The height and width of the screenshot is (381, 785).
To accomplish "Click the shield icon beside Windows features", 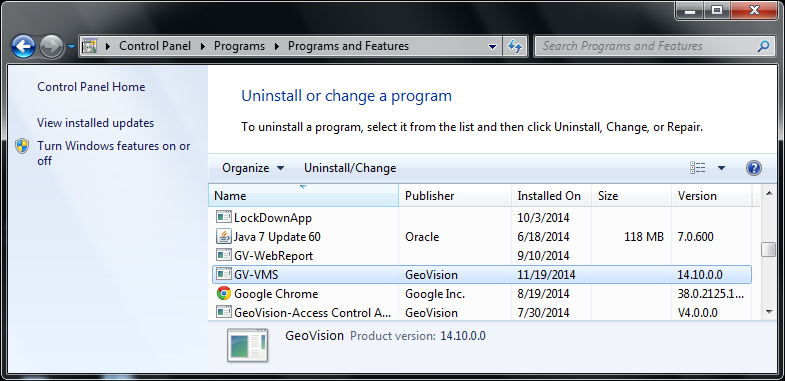I will click(x=22, y=146).
